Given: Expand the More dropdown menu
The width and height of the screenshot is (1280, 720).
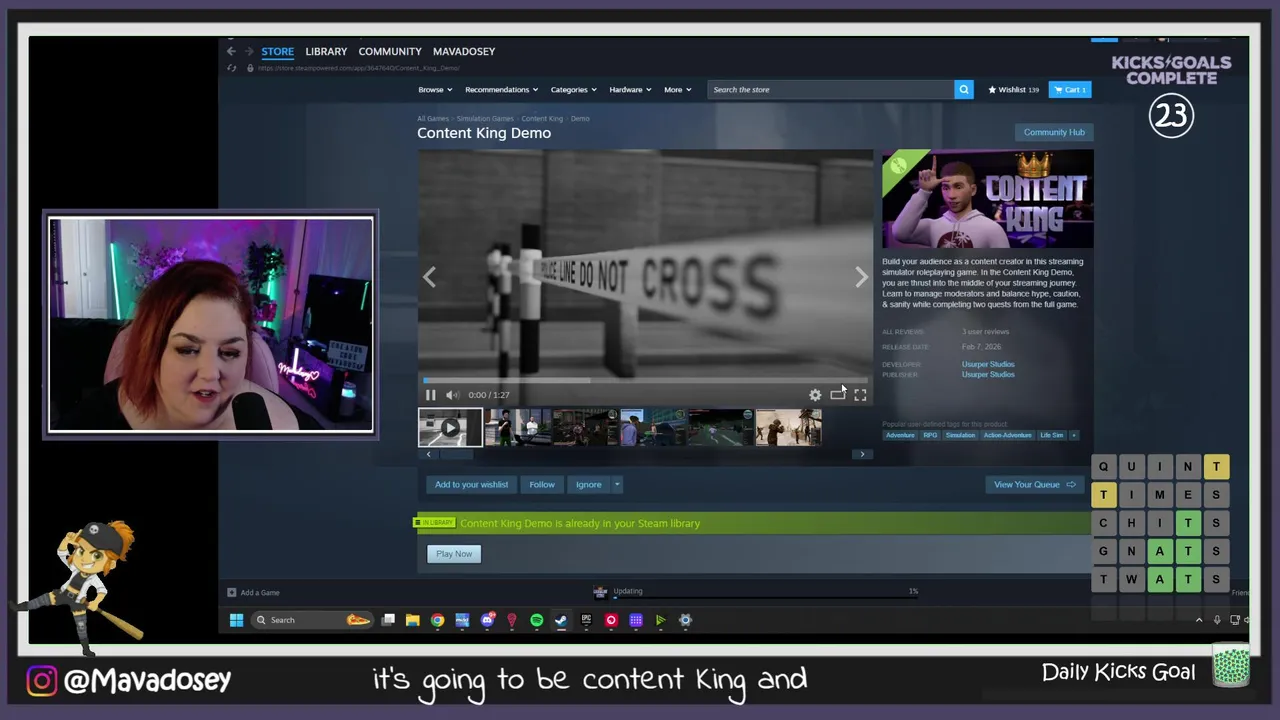Looking at the screenshot, I should (678, 90).
